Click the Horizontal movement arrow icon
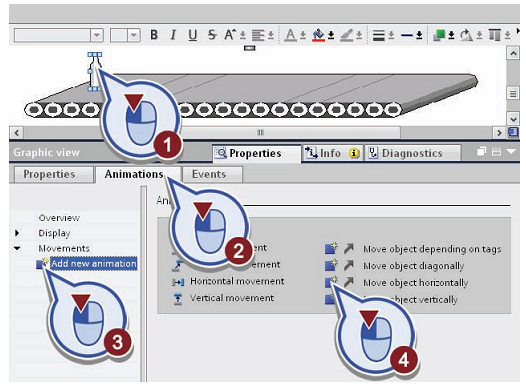The height and width of the screenshot is (388, 526). pyautogui.click(x=178, y=282)
